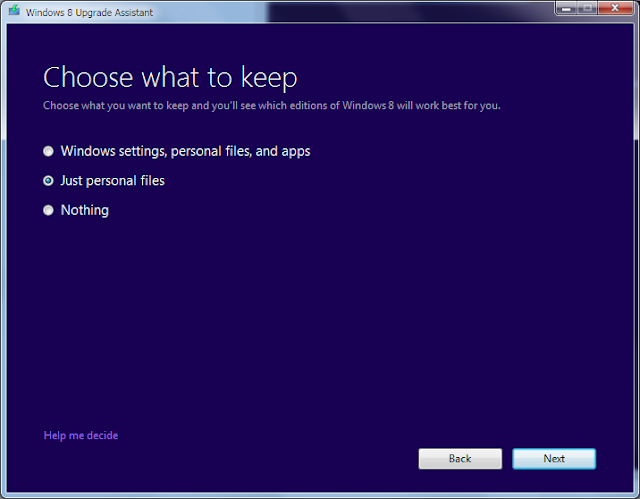Click the Back button
640x499 pixels.
[x=460, y=459]
